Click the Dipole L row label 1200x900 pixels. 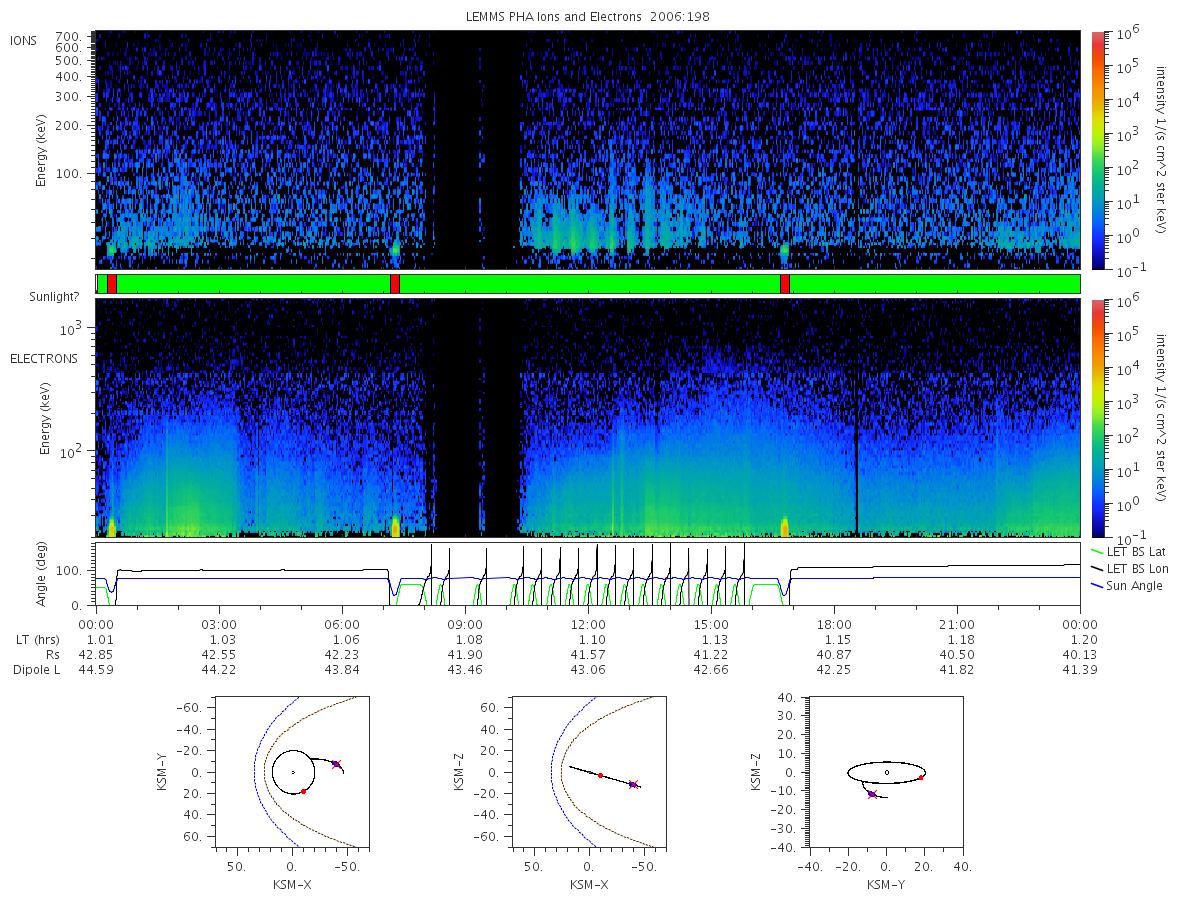click(36, 669)
